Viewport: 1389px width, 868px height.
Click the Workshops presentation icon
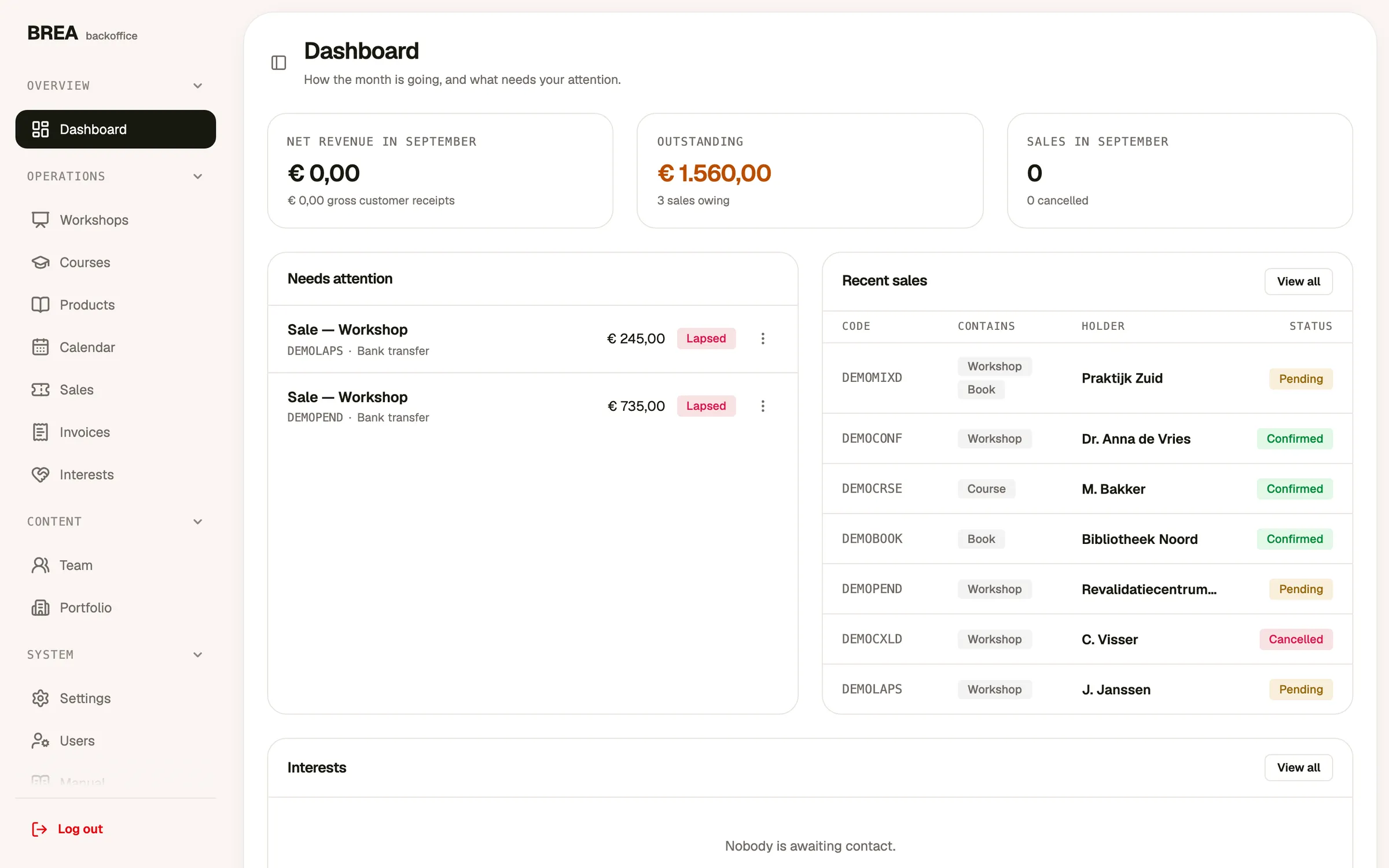[40, 220]
